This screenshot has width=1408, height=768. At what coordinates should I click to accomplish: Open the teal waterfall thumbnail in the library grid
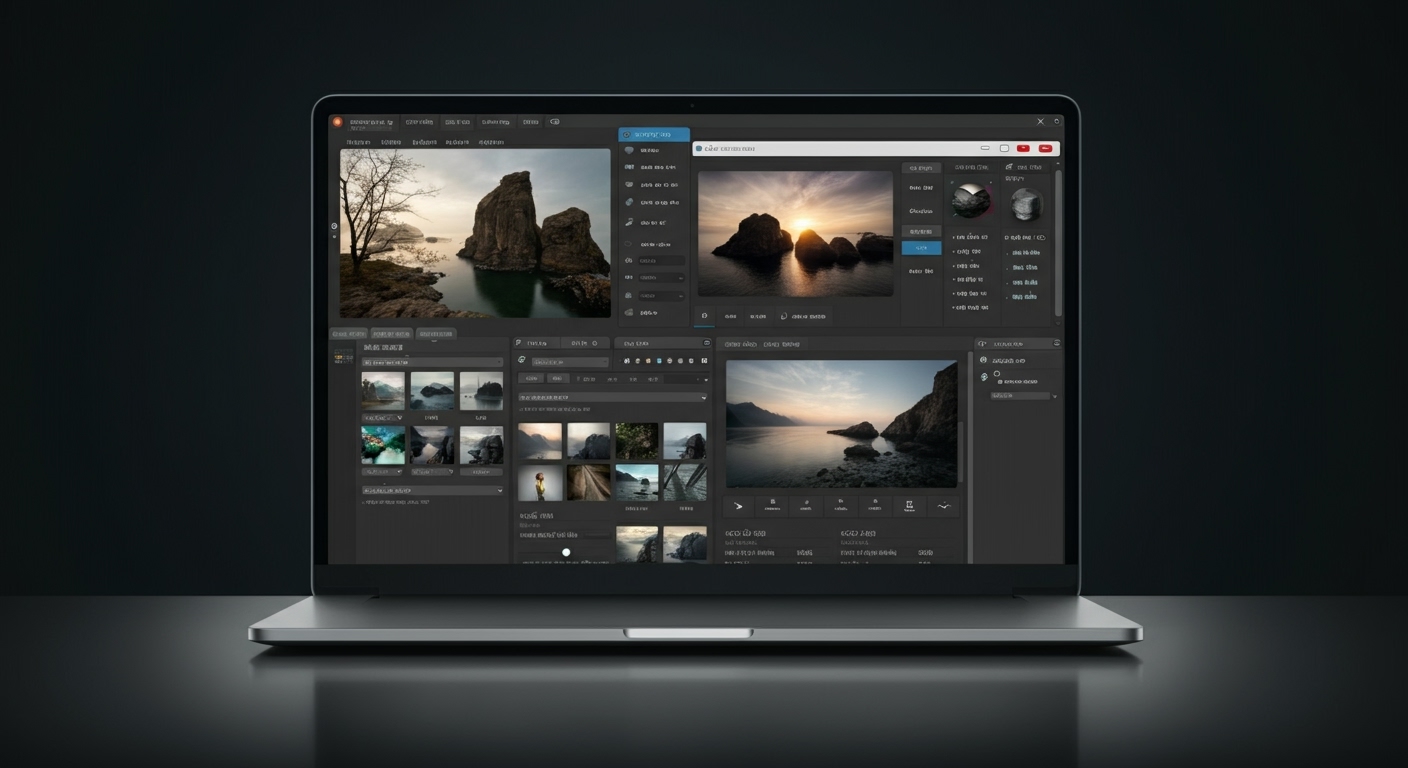pyautogui.click(x=383, y=446)
